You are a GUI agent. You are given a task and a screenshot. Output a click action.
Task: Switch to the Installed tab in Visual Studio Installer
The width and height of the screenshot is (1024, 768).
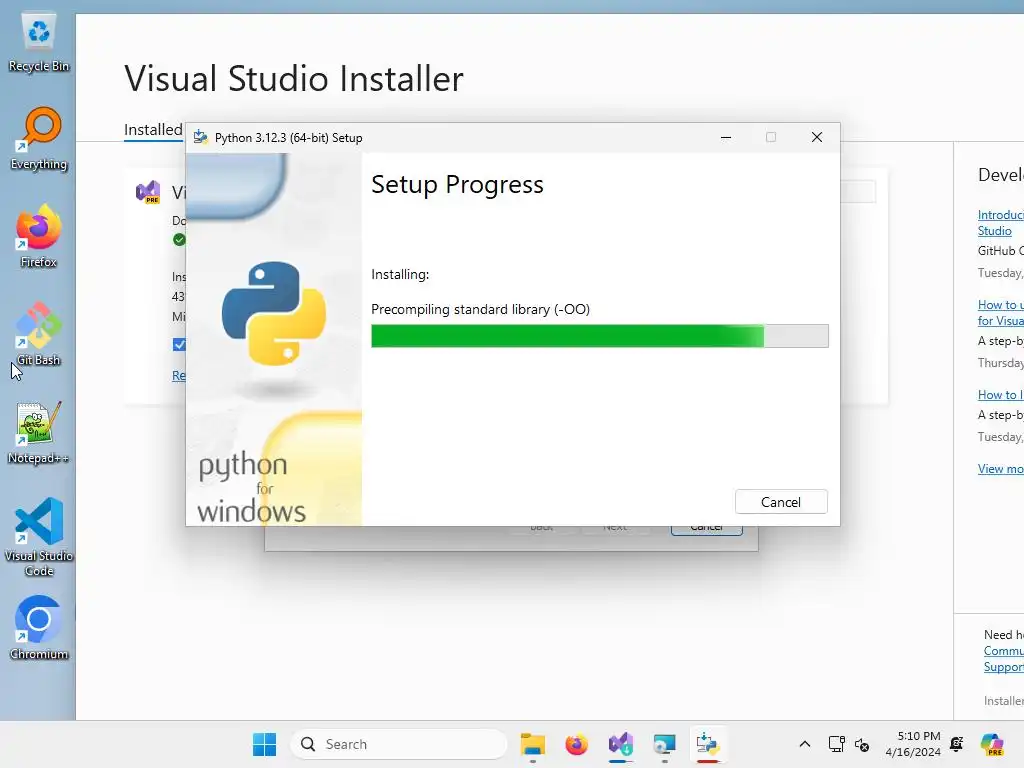click(x=153, y=129)
